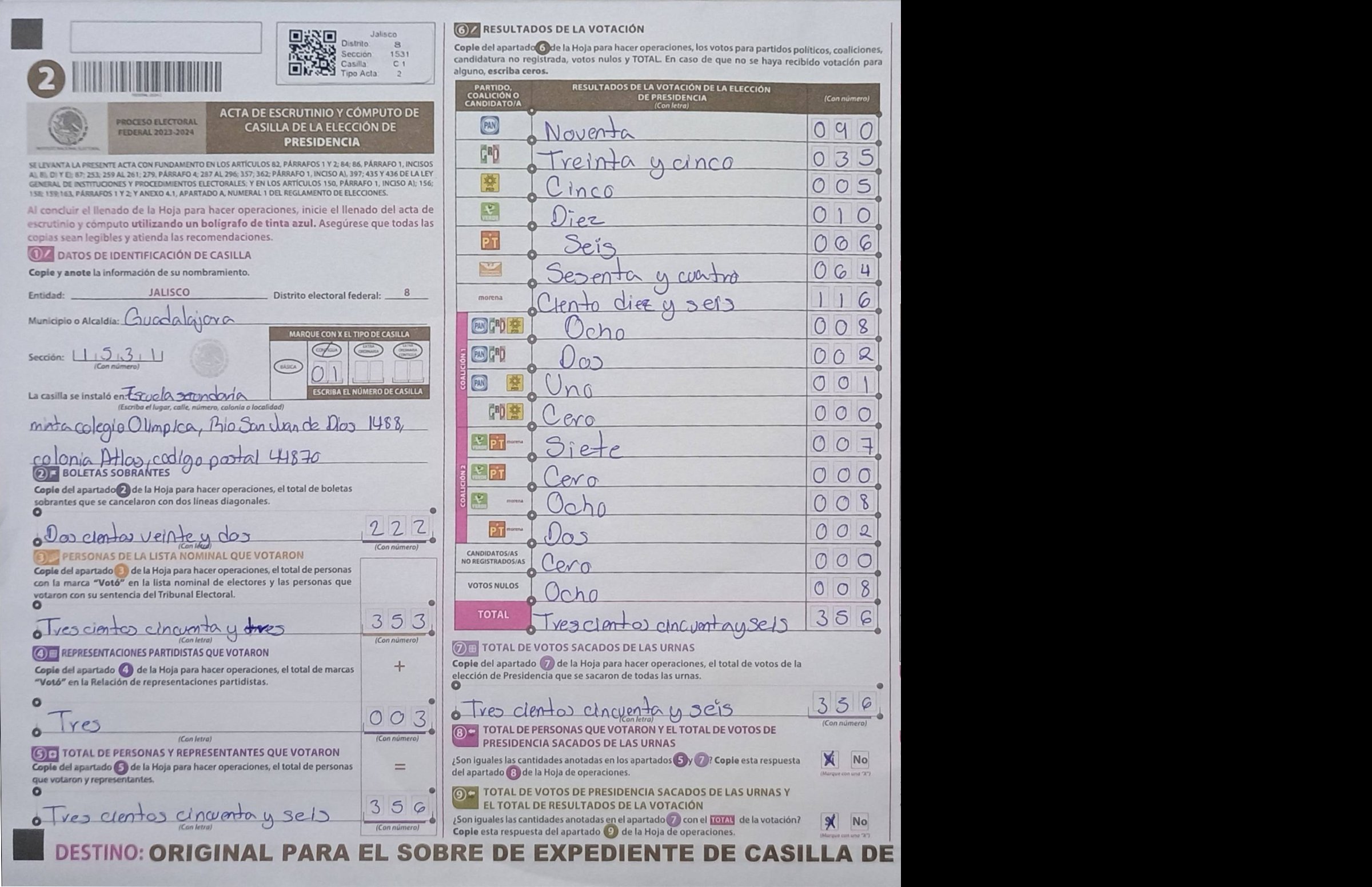The width and height of the screenshot is (1372, 887).
Task: Click the Candidatos/as no registrados/as label
Action: point(493,557)
